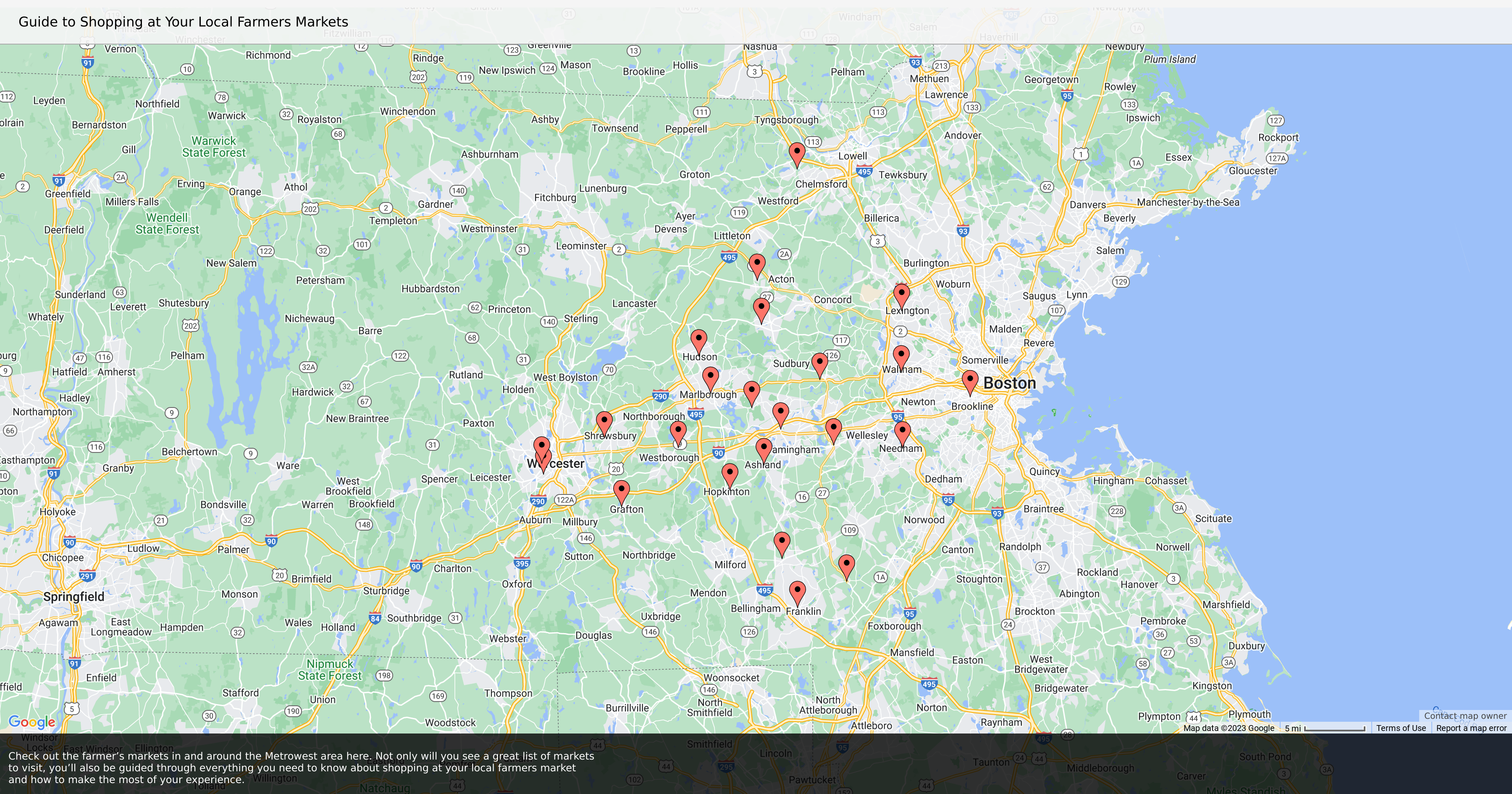Open the Google logo link
This screenshot has height=794, width=1512.
pos(31,722)
